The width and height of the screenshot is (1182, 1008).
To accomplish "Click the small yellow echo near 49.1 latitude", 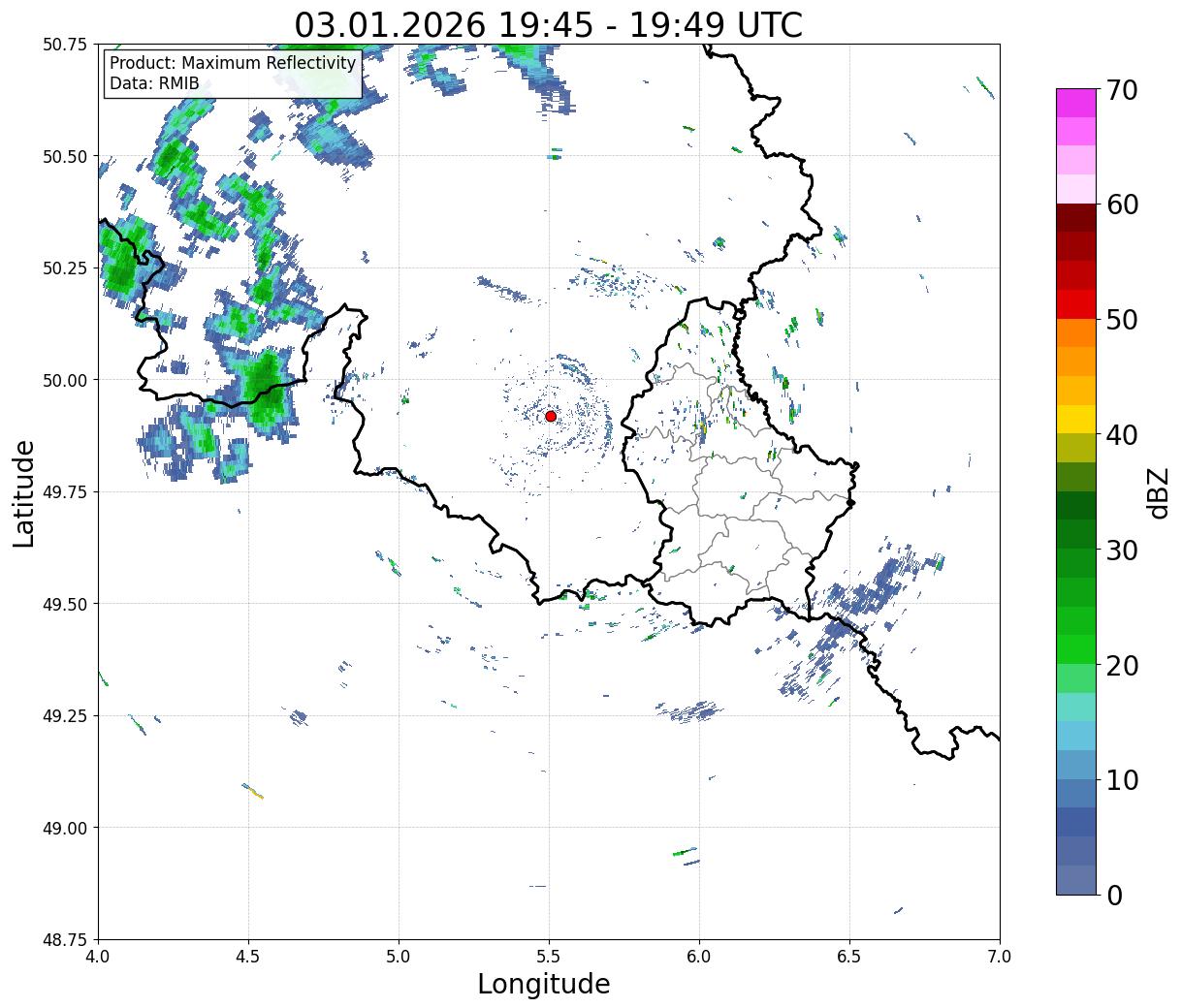I will pos(253,791).
